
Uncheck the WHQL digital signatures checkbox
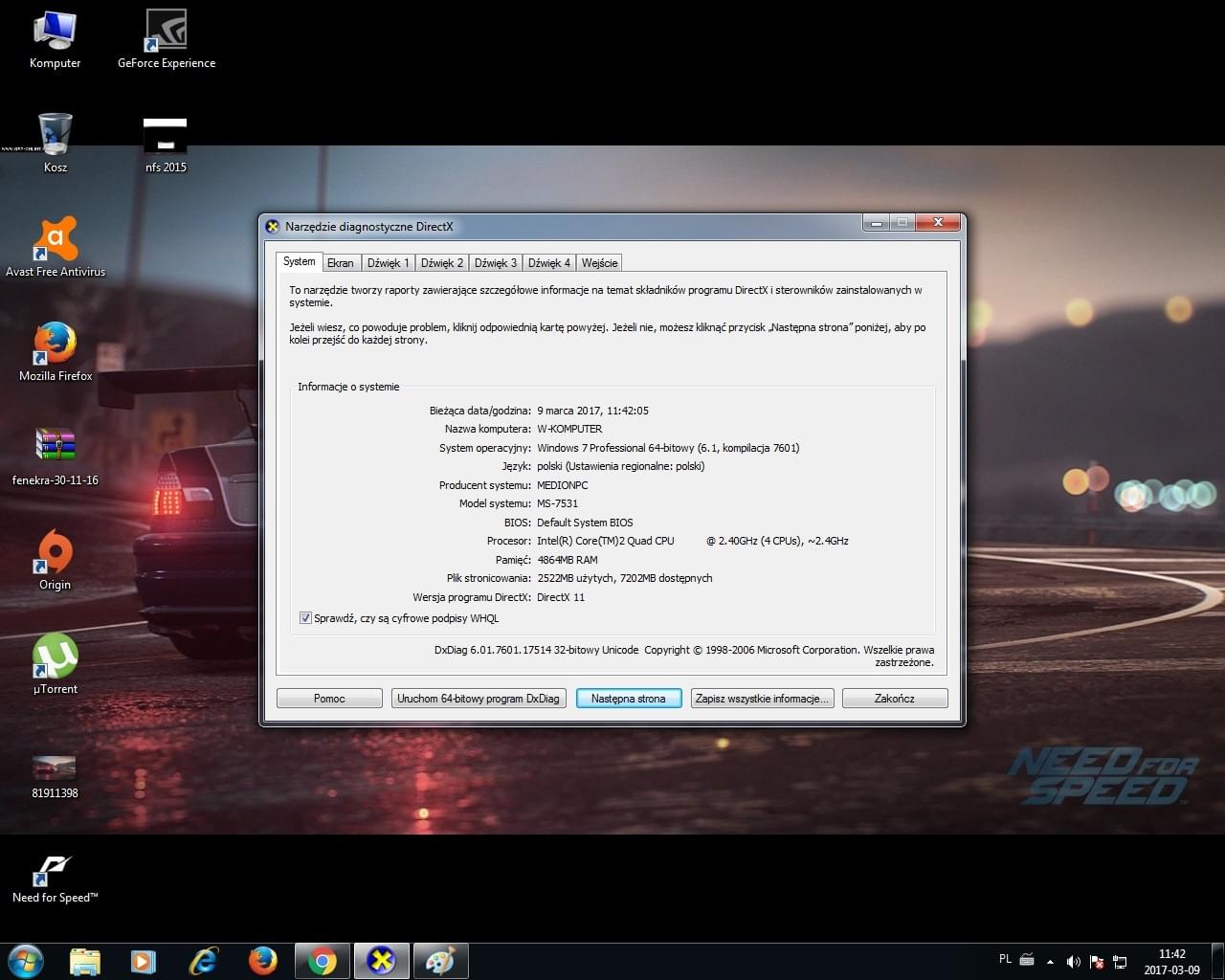click(305, 618)
